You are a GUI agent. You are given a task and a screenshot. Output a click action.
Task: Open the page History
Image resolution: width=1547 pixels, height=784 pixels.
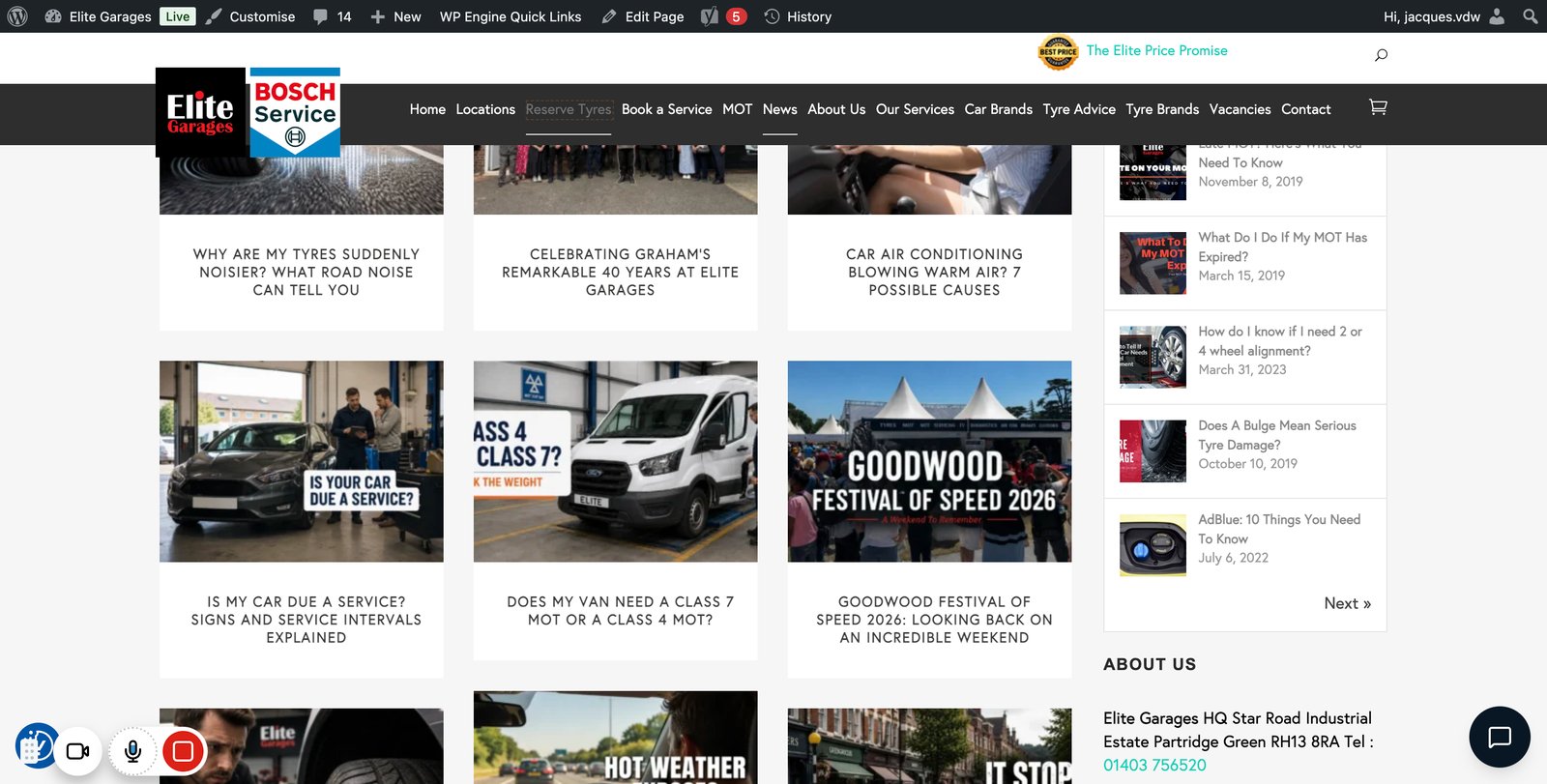[x=798, y=16]
